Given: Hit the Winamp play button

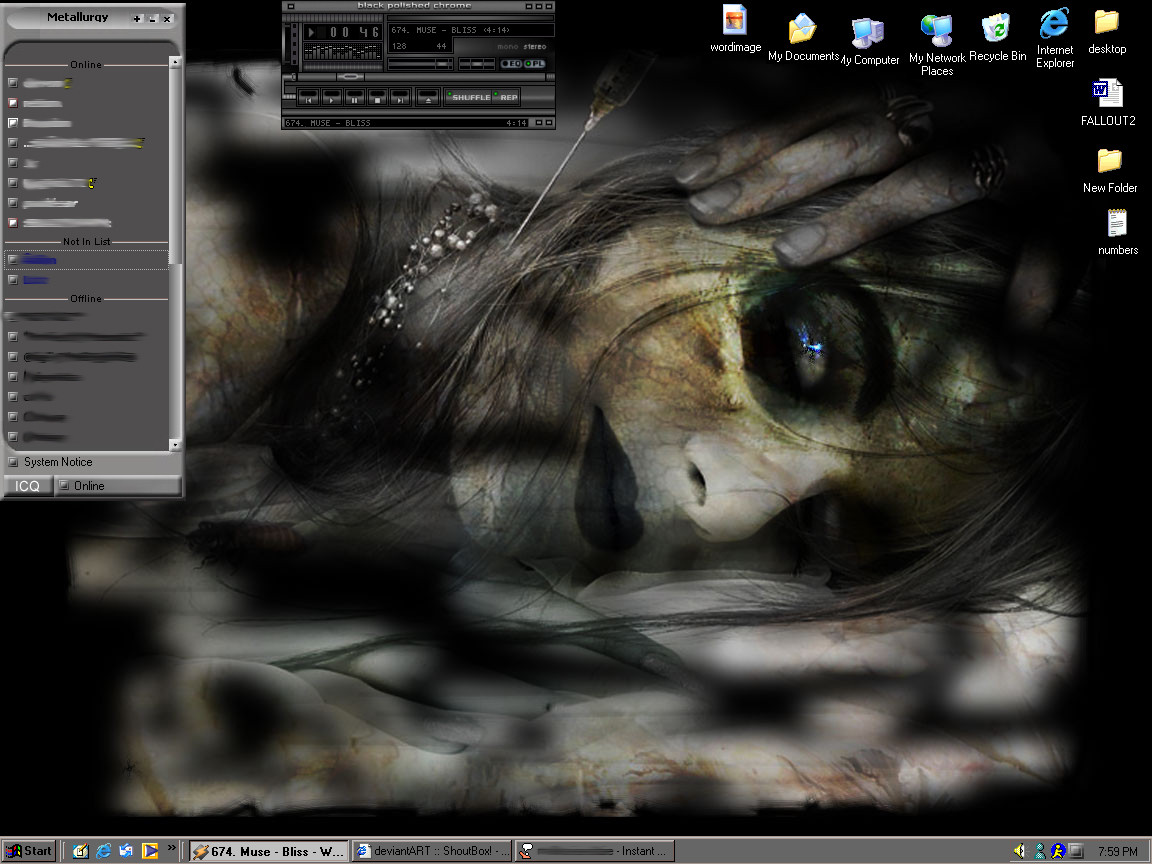Looking at the screenshot, I should [332, 97].
